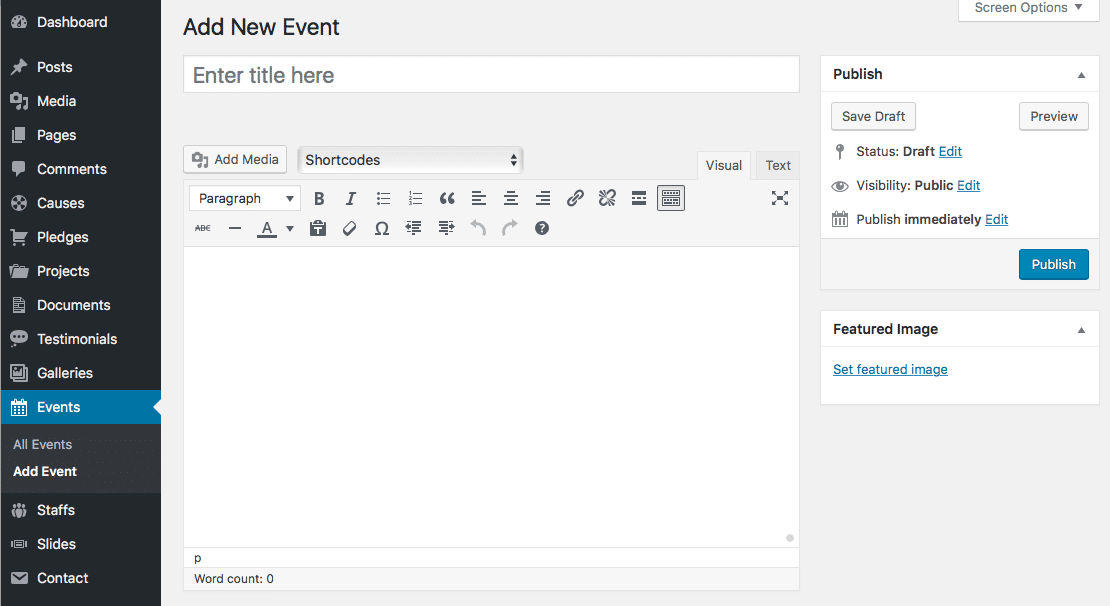This screenshot has width=1110, height=606.
Task: Click inside the editor content area
Action: pyautogui.click(x=491, y=396)
